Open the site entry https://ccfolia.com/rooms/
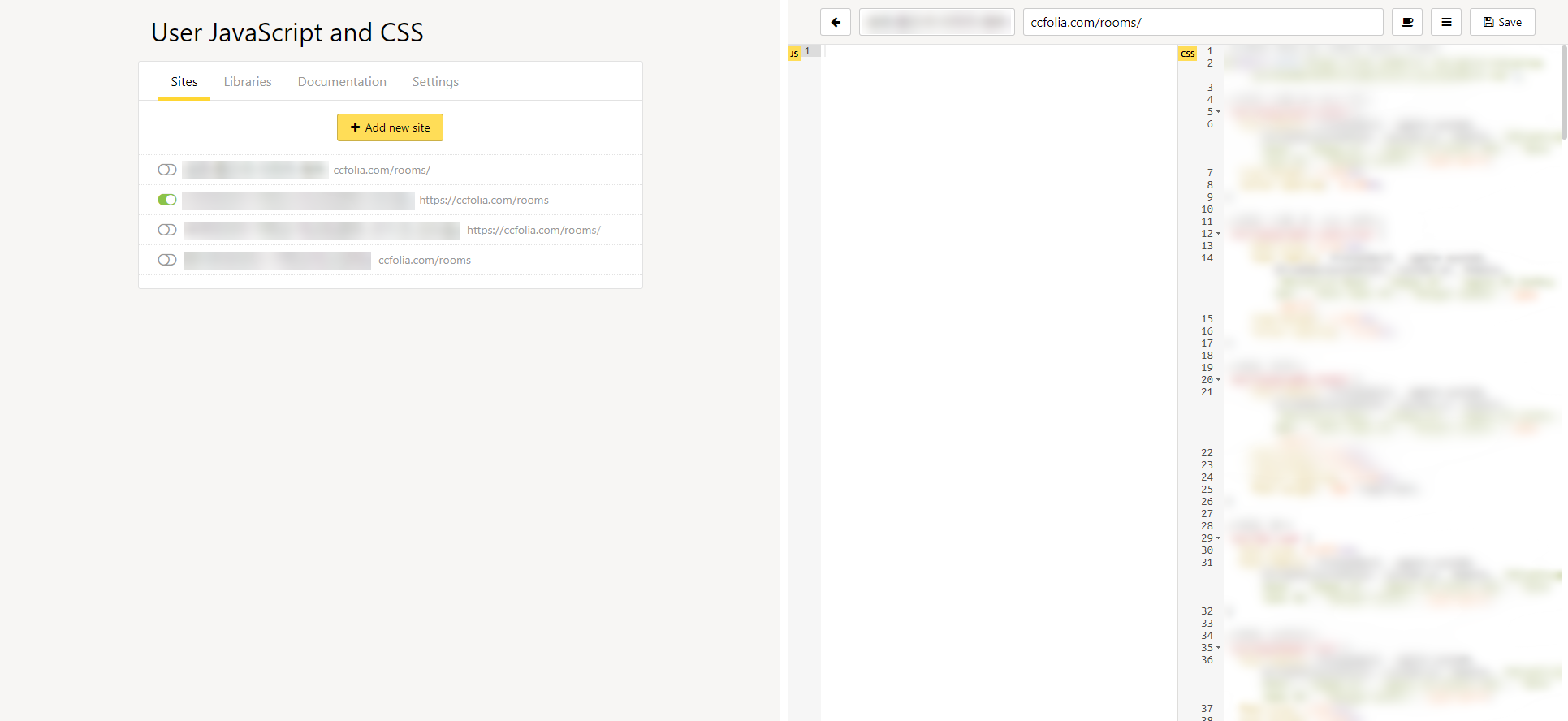 (533, 230)
